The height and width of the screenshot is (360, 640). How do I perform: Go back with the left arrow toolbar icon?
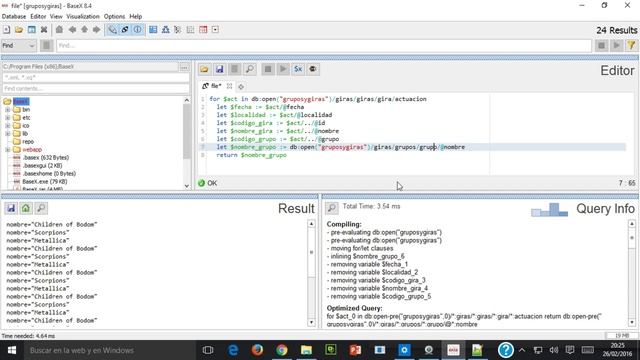click(72, 30)
